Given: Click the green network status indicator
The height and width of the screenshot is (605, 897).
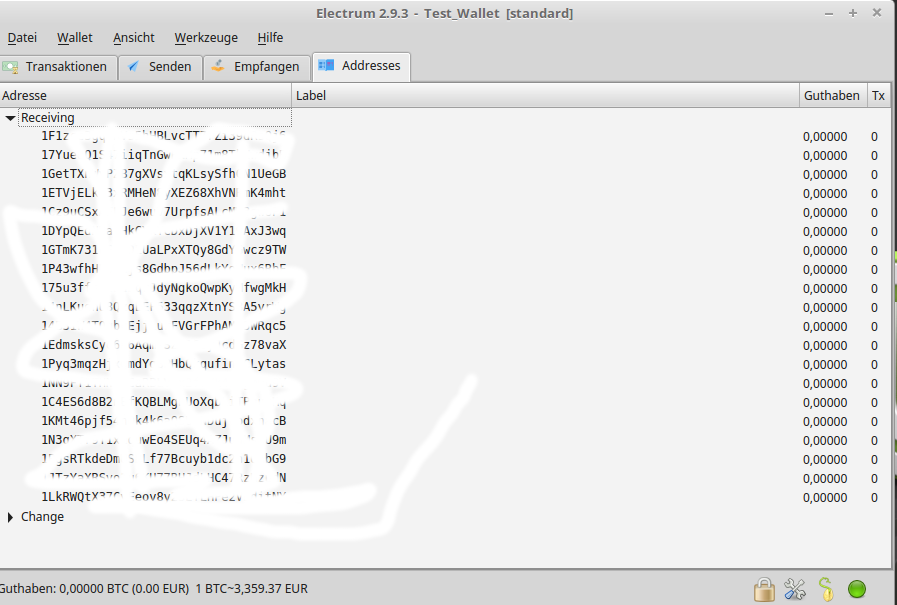Looking at the screenshot, I should point(857,589).
